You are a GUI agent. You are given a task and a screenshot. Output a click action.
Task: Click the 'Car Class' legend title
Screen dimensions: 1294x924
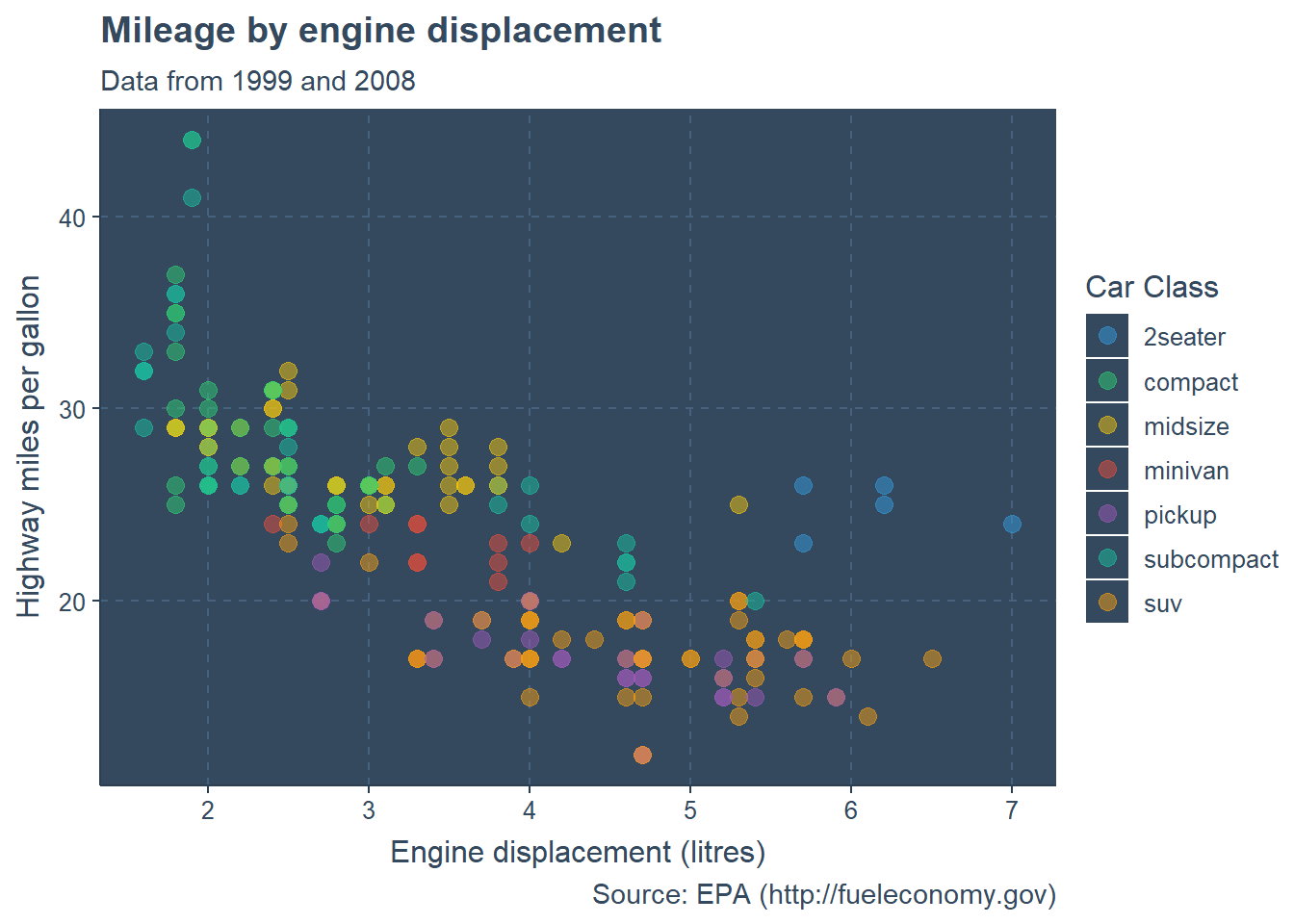click(x=1152, y=287)
